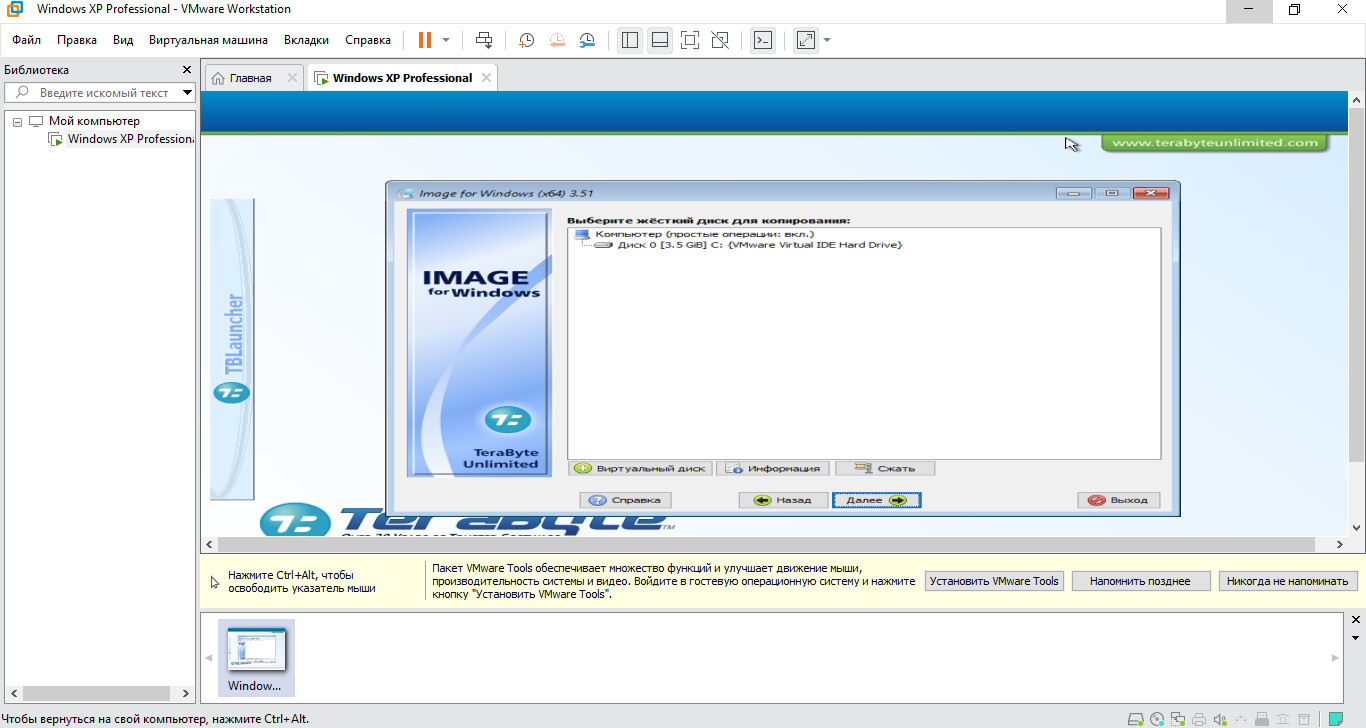Click the Информация button

tap(774, 468)
